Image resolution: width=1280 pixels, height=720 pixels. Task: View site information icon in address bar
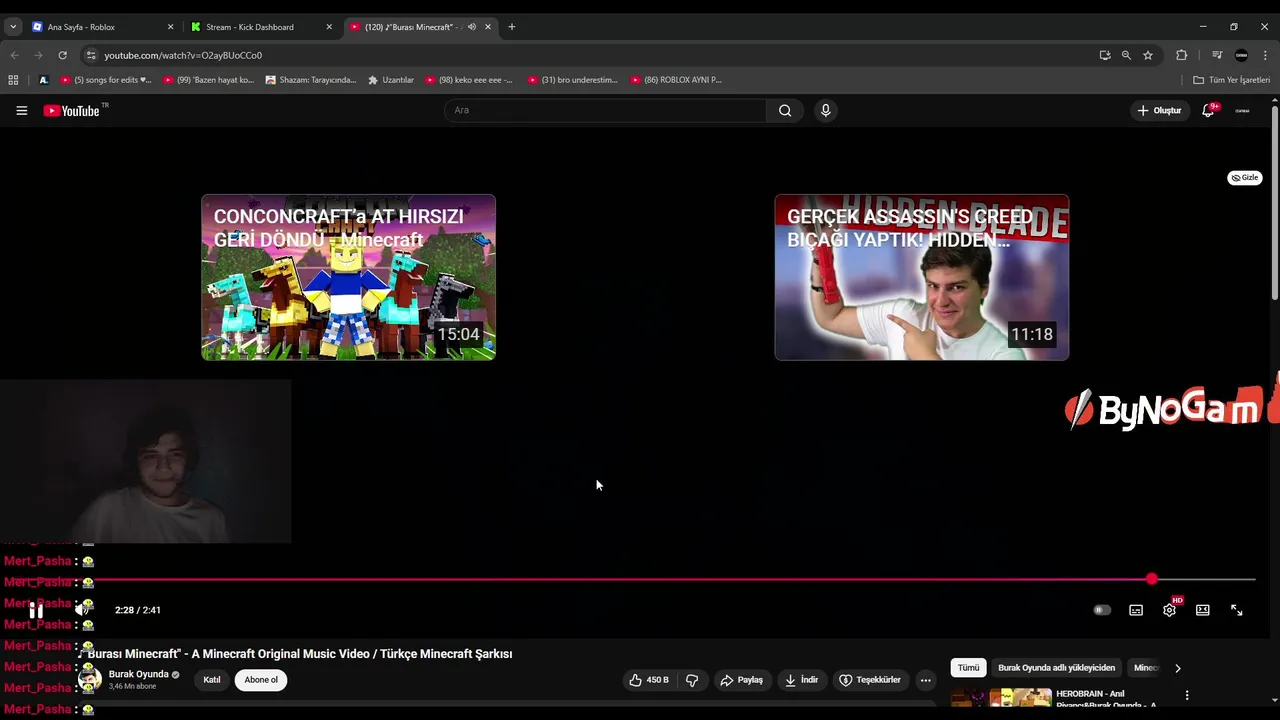pyautogui.click(x=91, y=55)
